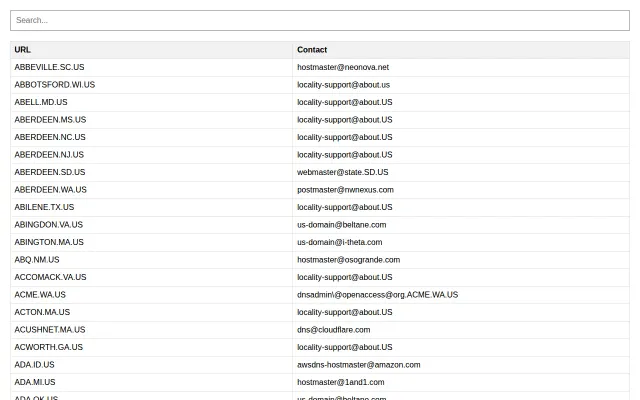Screen dimensions: 640x400
Task: Select the ABERDEEN.NJ.US cell
Action: [x=151, y=155]
